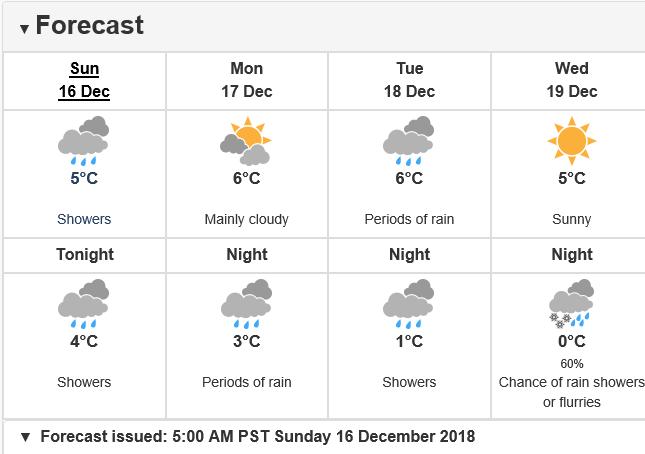
Task: Expand the Forecast issued details triangle
Action: click(26, 437)
